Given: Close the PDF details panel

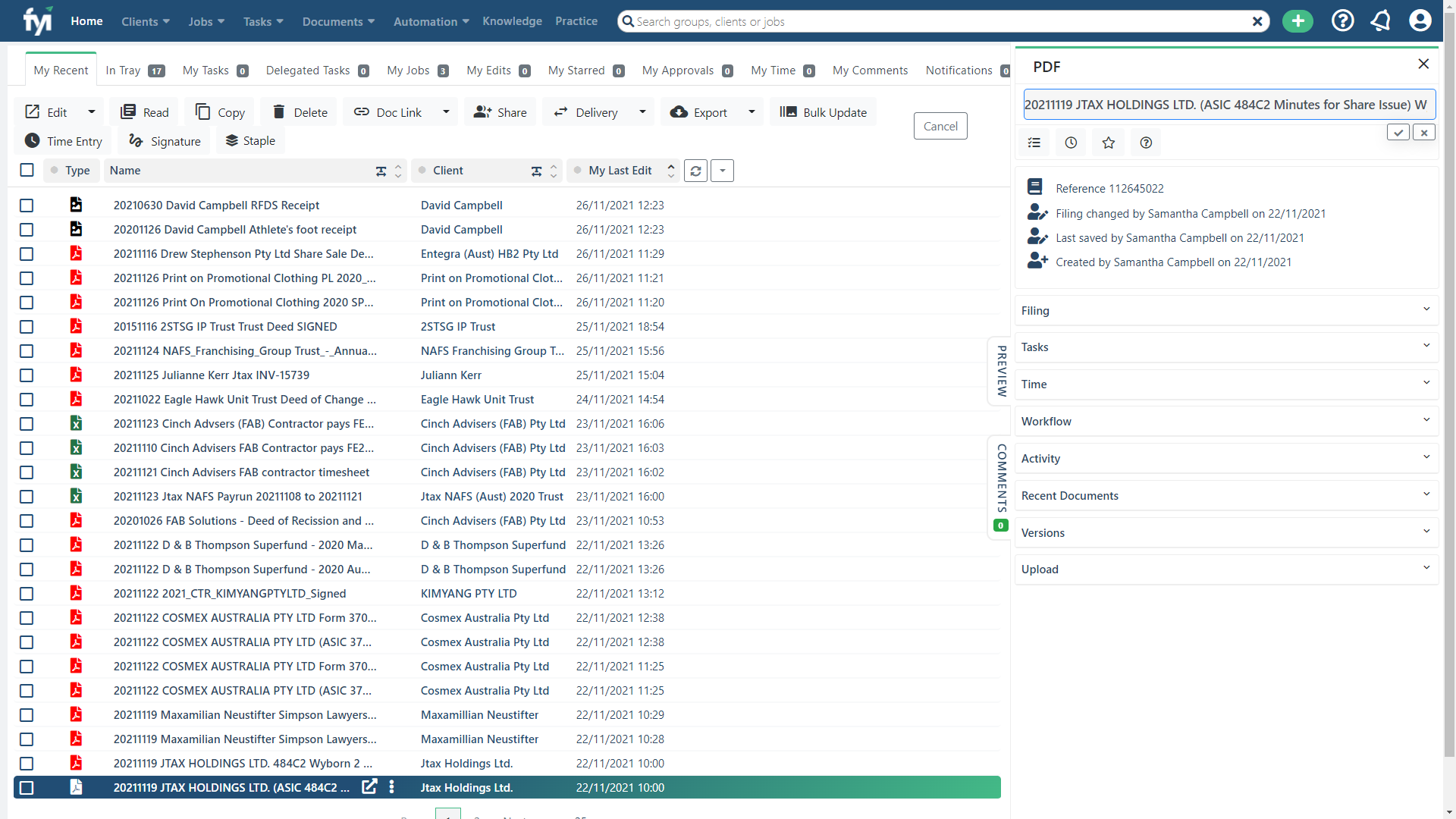Looking at the screenshot, I should [1423, 64].
